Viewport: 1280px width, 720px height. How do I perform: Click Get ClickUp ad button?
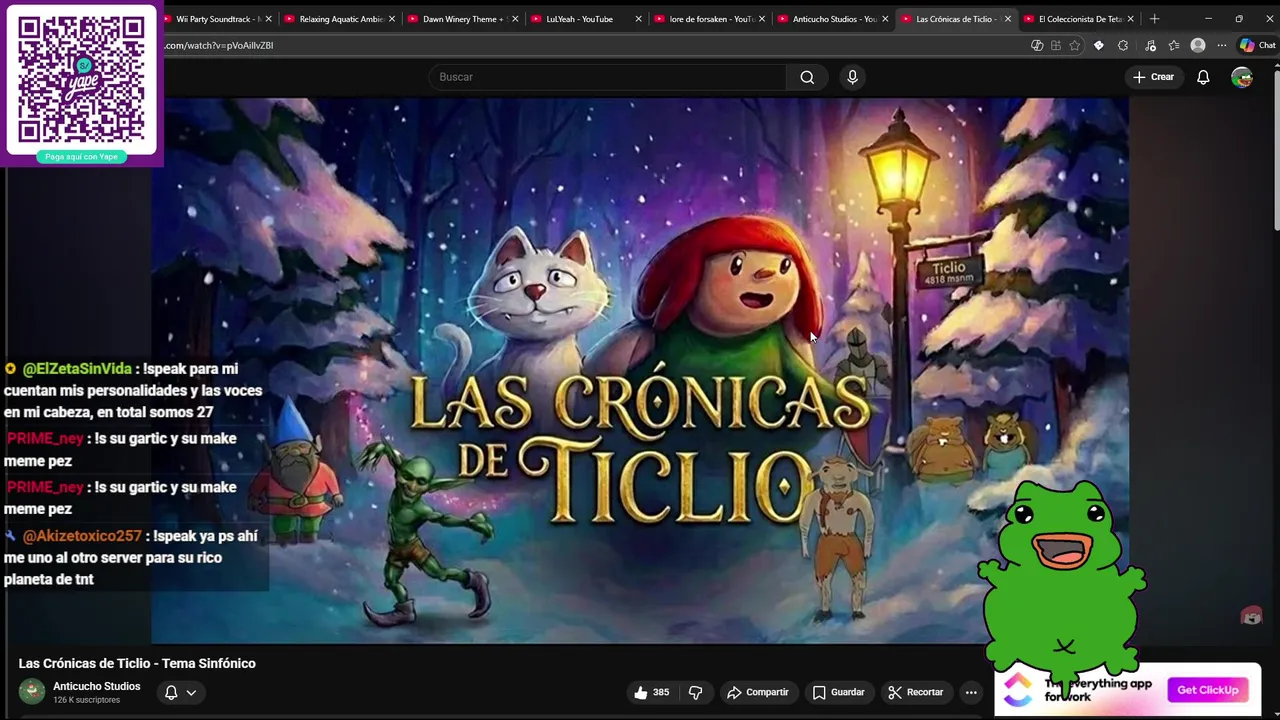[x=1207, y=690]
